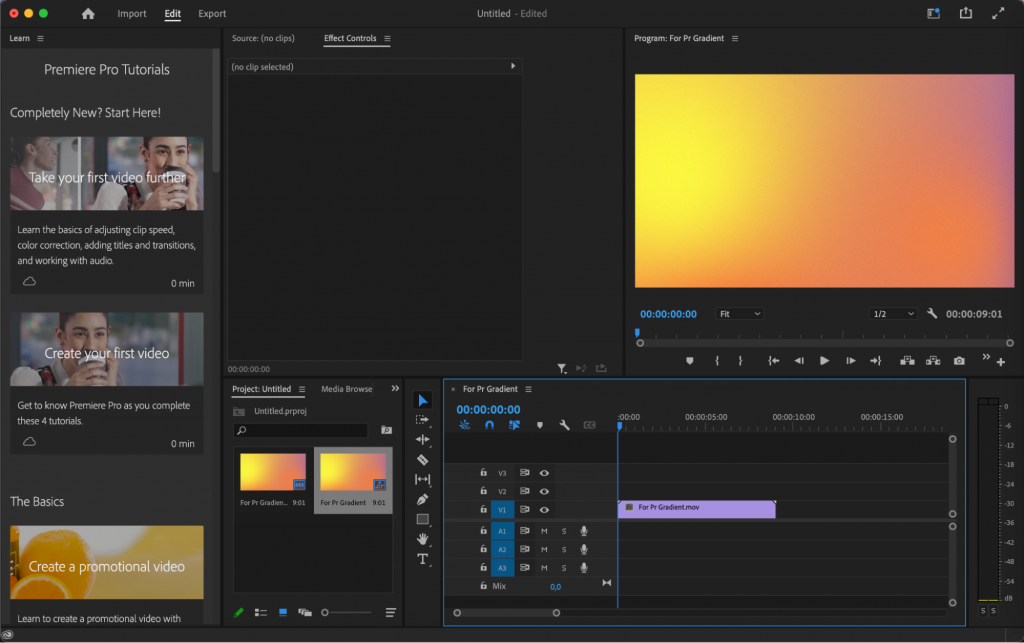This screenshot has width=1024, height=643.
Task: Enable Snap in the timeline
Action: pos(489,424)
